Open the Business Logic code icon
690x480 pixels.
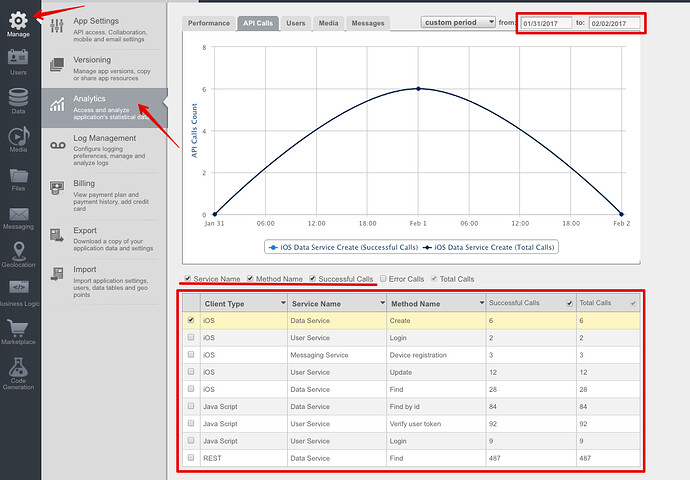[x=19, y=287]
